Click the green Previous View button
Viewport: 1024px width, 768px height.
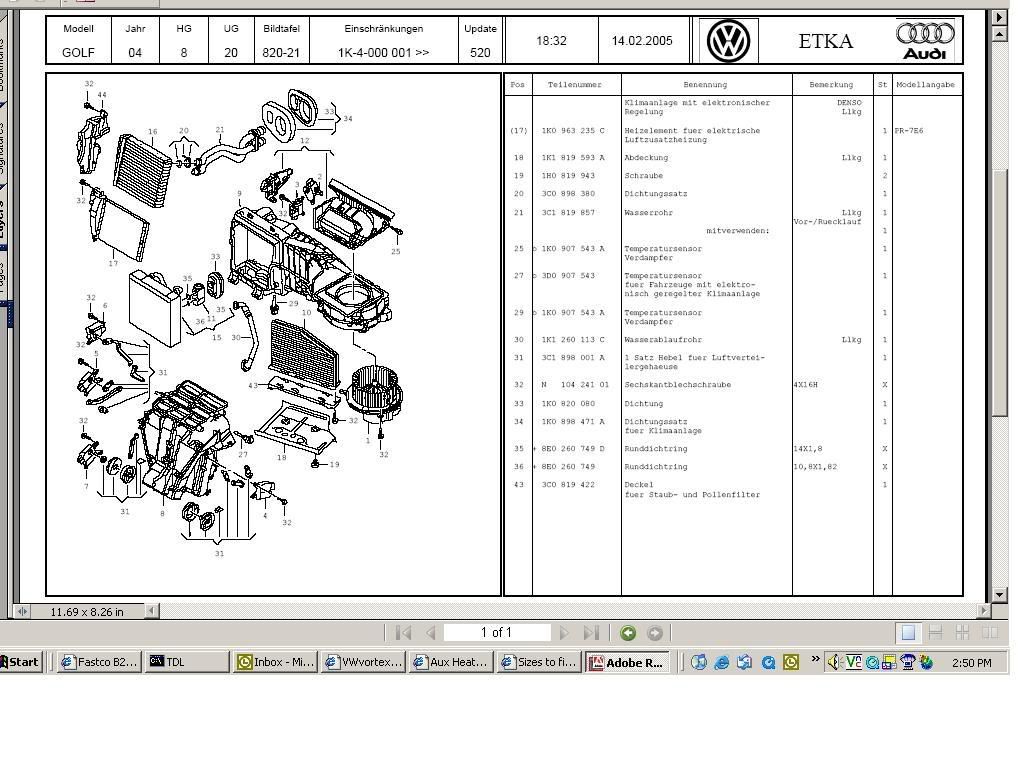click(628, 633)
